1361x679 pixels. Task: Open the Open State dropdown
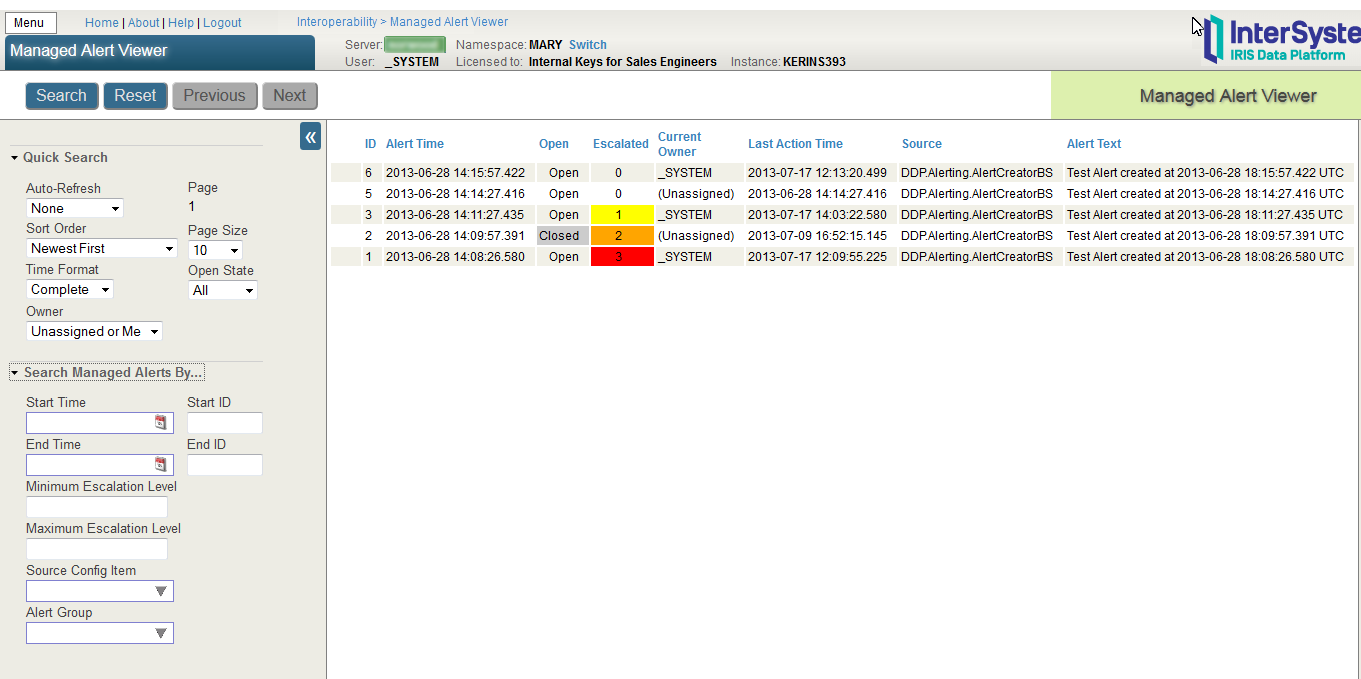point(223,290)
